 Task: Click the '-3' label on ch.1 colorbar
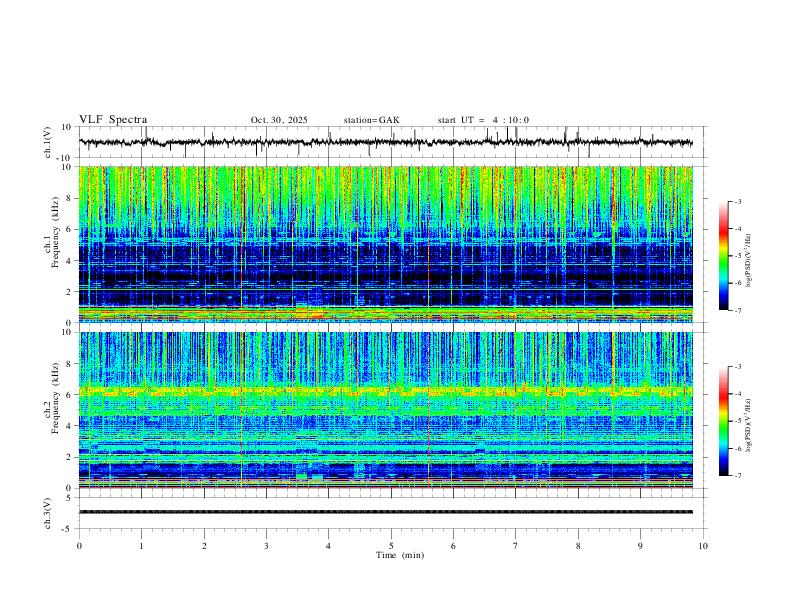tap(737, 201)
